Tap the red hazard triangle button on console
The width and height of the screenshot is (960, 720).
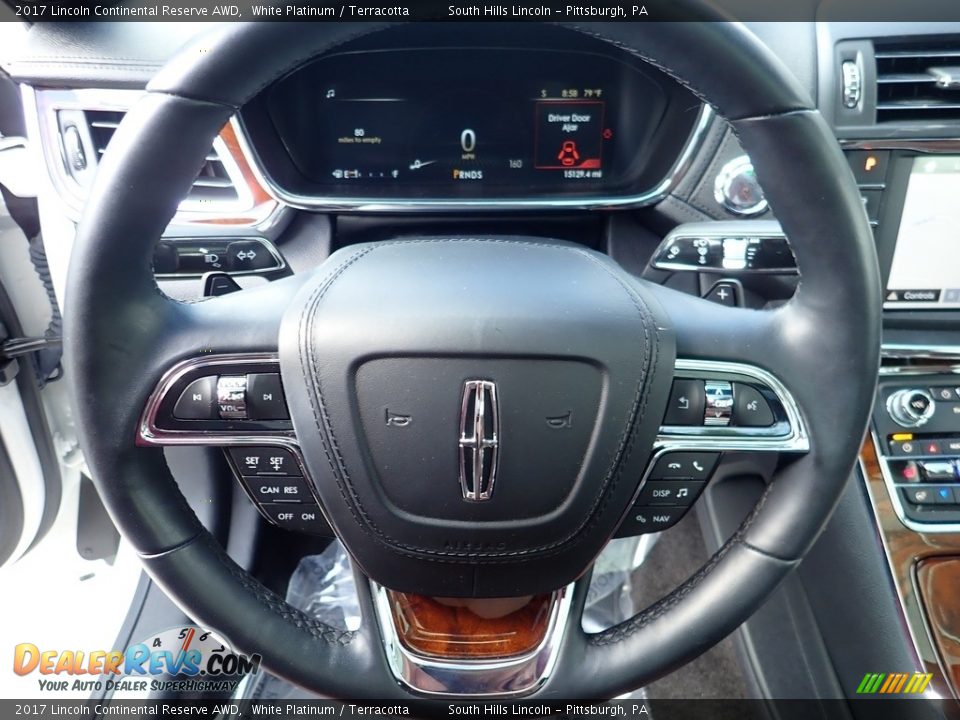pyautogui.click(x=932, y=449)
